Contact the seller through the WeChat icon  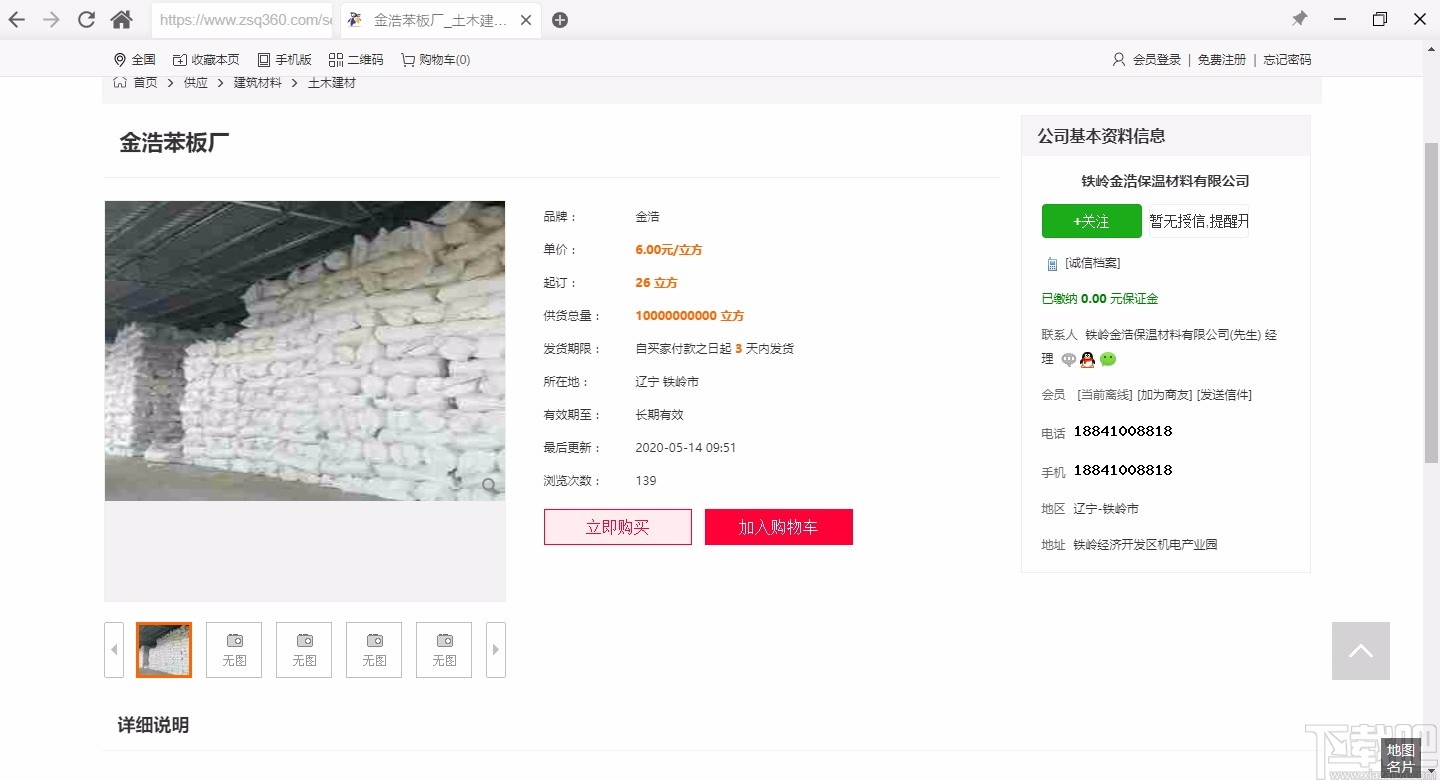coord(1107,360)
